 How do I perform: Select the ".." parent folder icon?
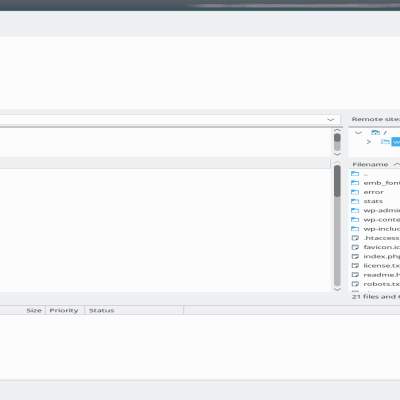(x=355, y=174)
